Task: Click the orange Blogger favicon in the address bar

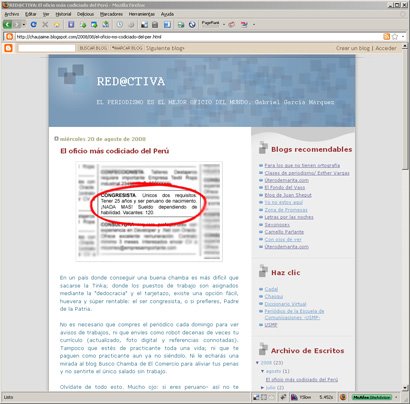Action: [x=9, y=37]
